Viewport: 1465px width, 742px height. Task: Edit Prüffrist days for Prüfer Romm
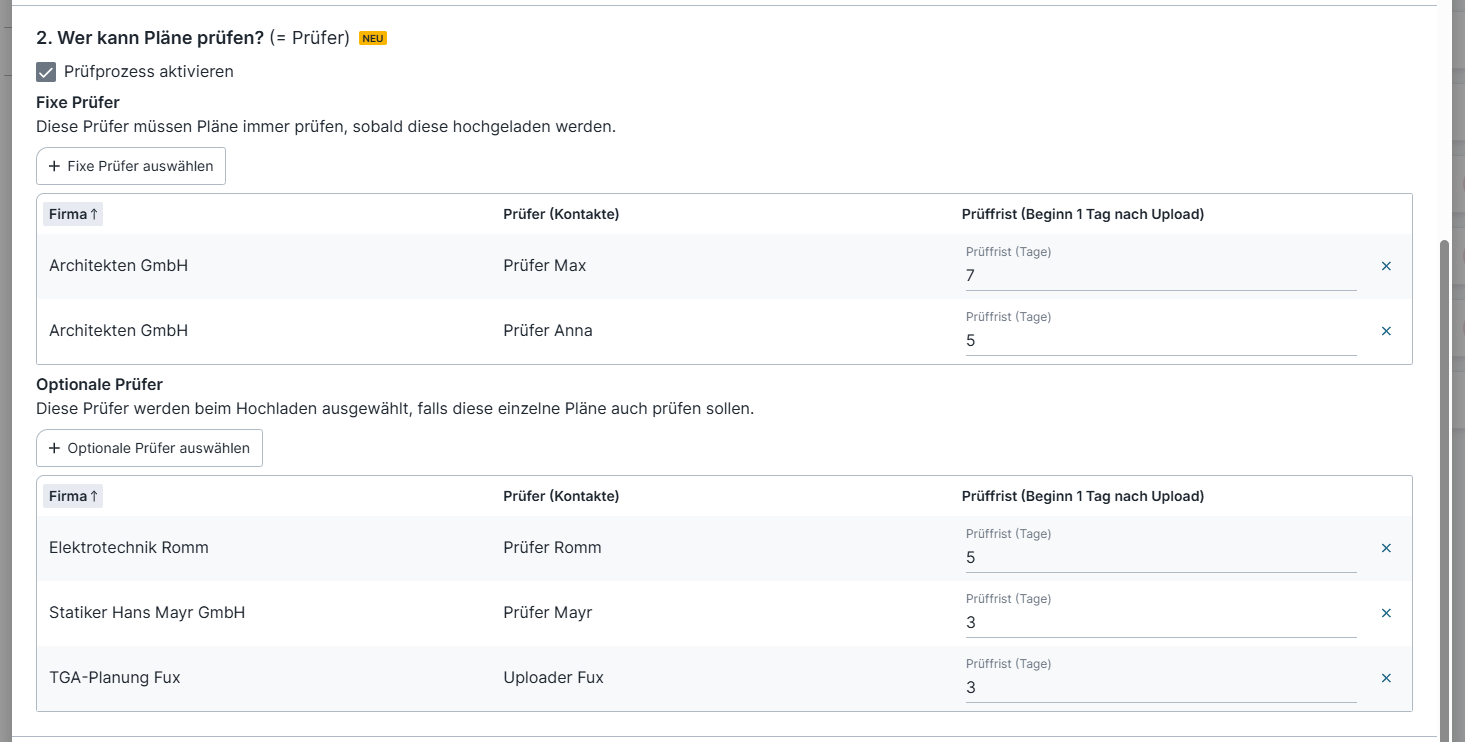1160,558
